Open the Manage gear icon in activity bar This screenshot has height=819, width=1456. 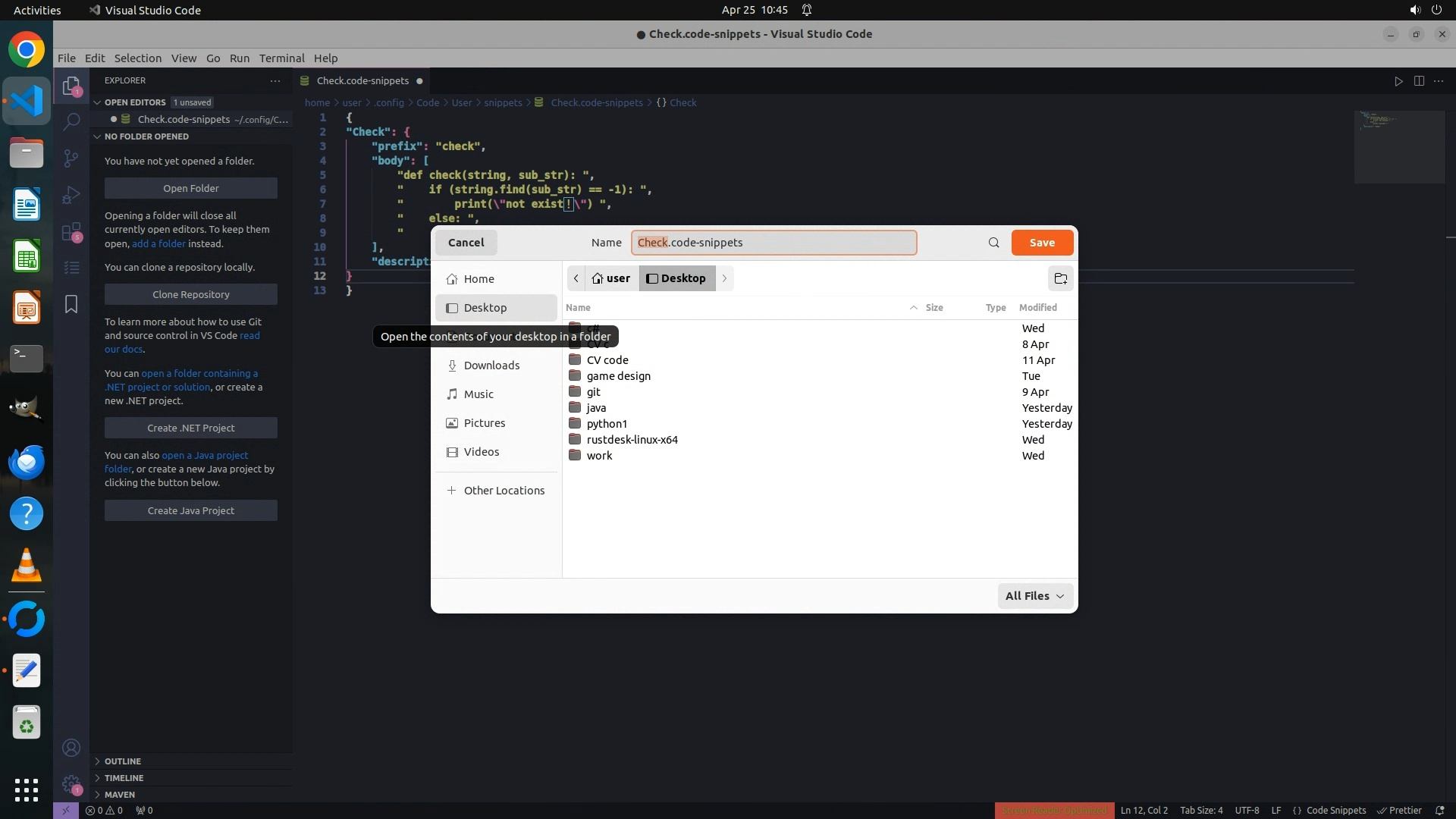click(x=71, y=784)
